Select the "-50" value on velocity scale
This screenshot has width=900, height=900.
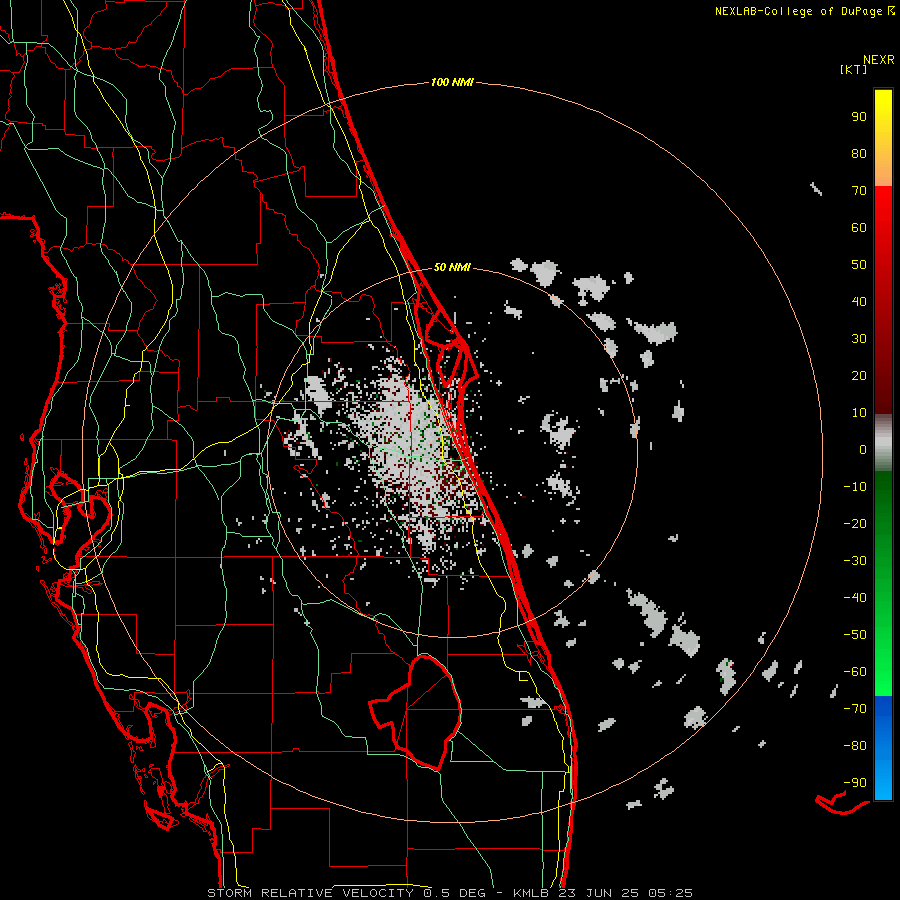coord(855,634)
